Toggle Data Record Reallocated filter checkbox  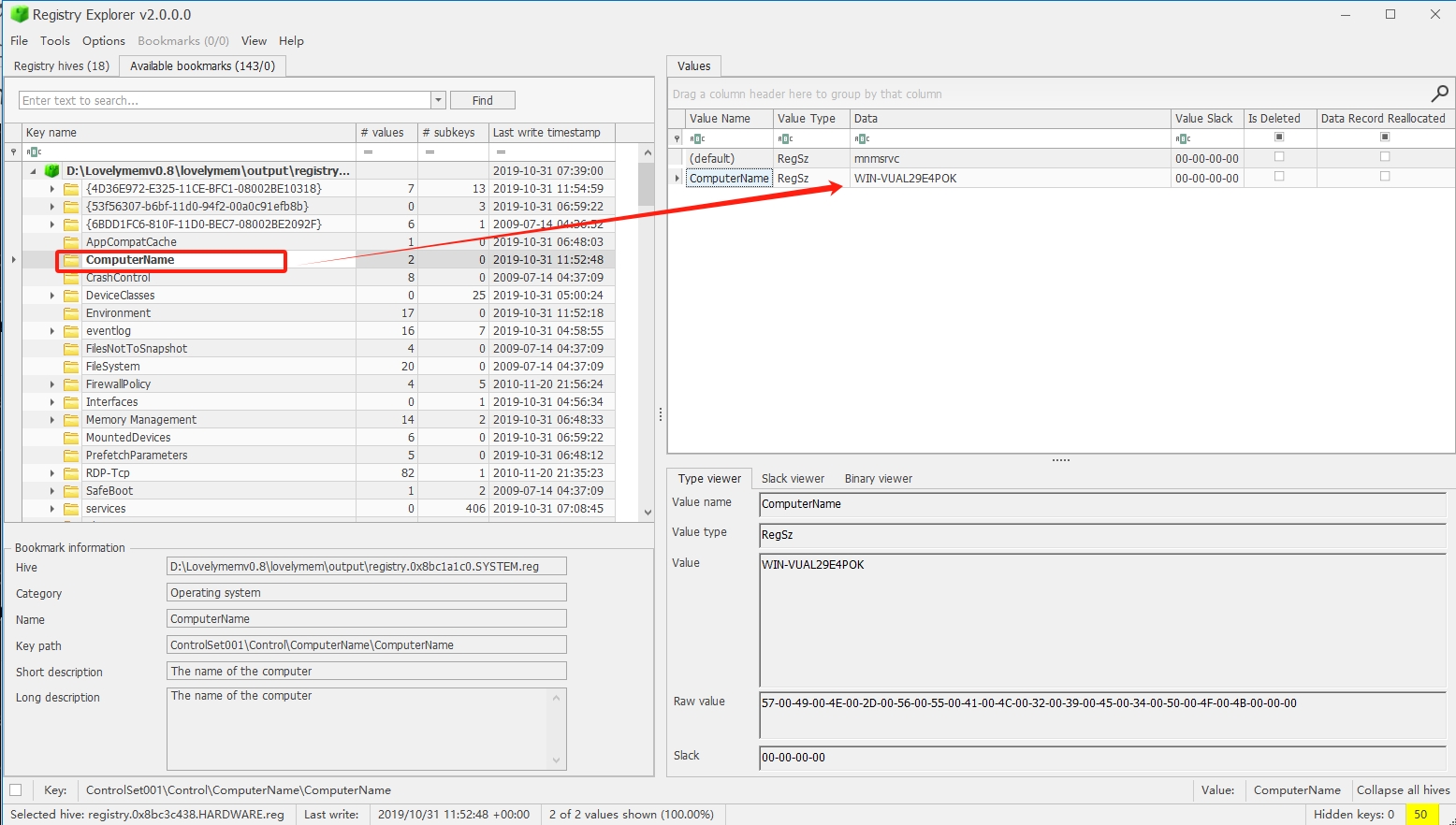pyautogui.click(x=1385, y=137)
